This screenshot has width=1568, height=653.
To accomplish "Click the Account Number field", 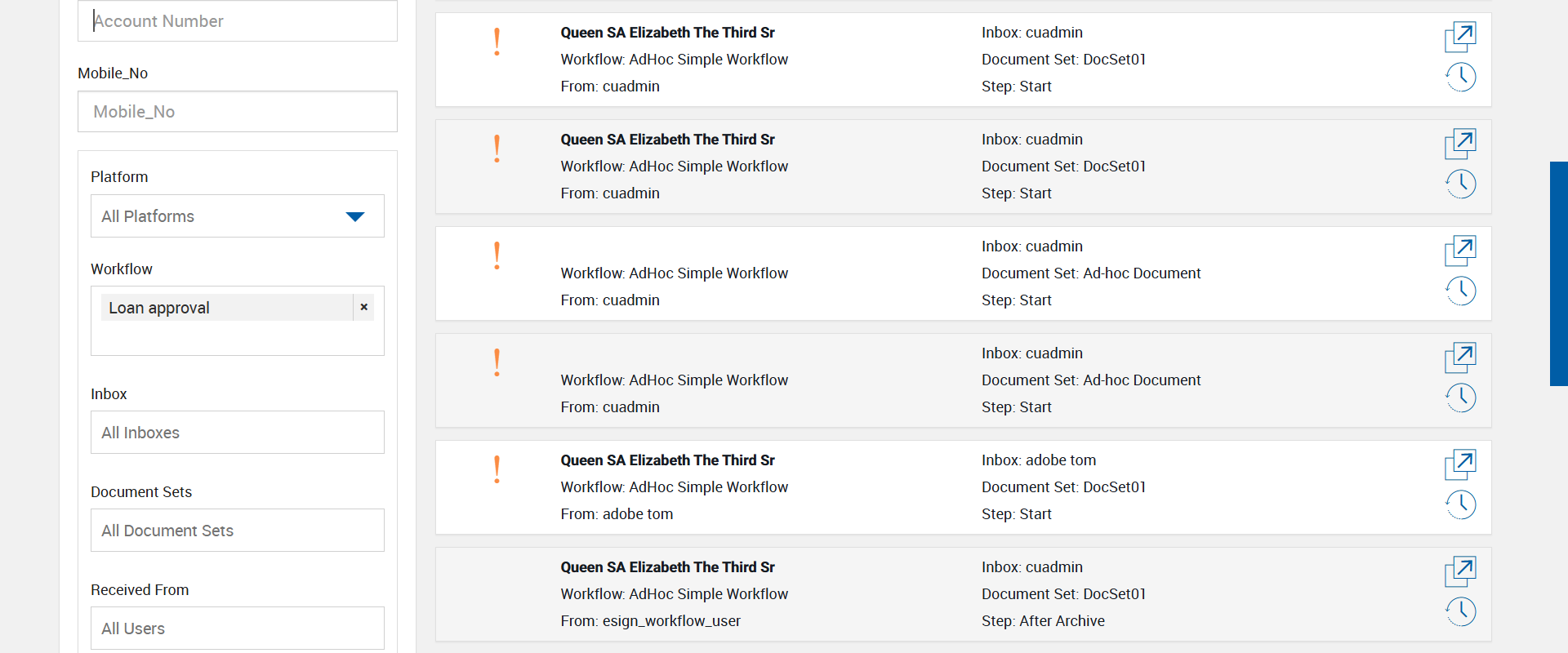I will [237, 21].
